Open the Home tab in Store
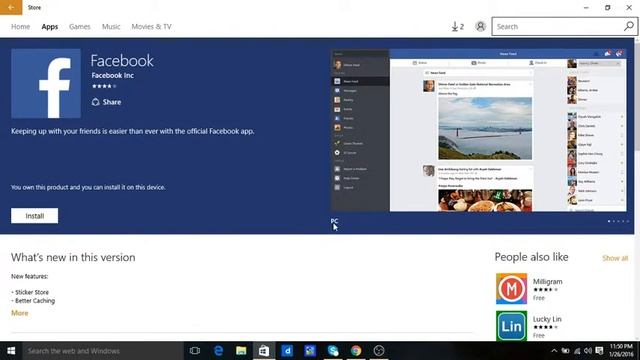This screenshot has height=360, width=640. tap(20, 27)
